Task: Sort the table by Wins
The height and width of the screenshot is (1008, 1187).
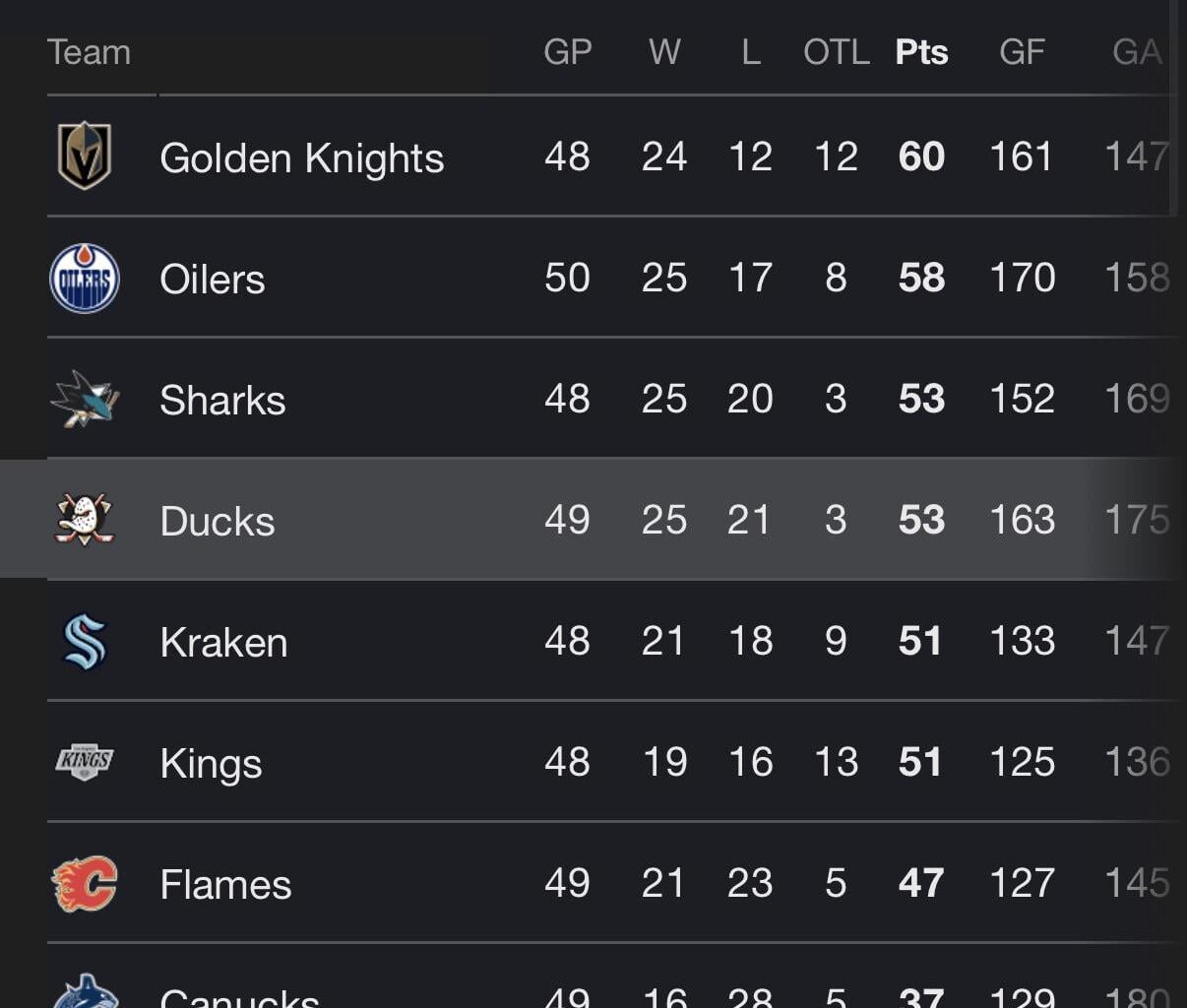Action: tap(664, 52)
